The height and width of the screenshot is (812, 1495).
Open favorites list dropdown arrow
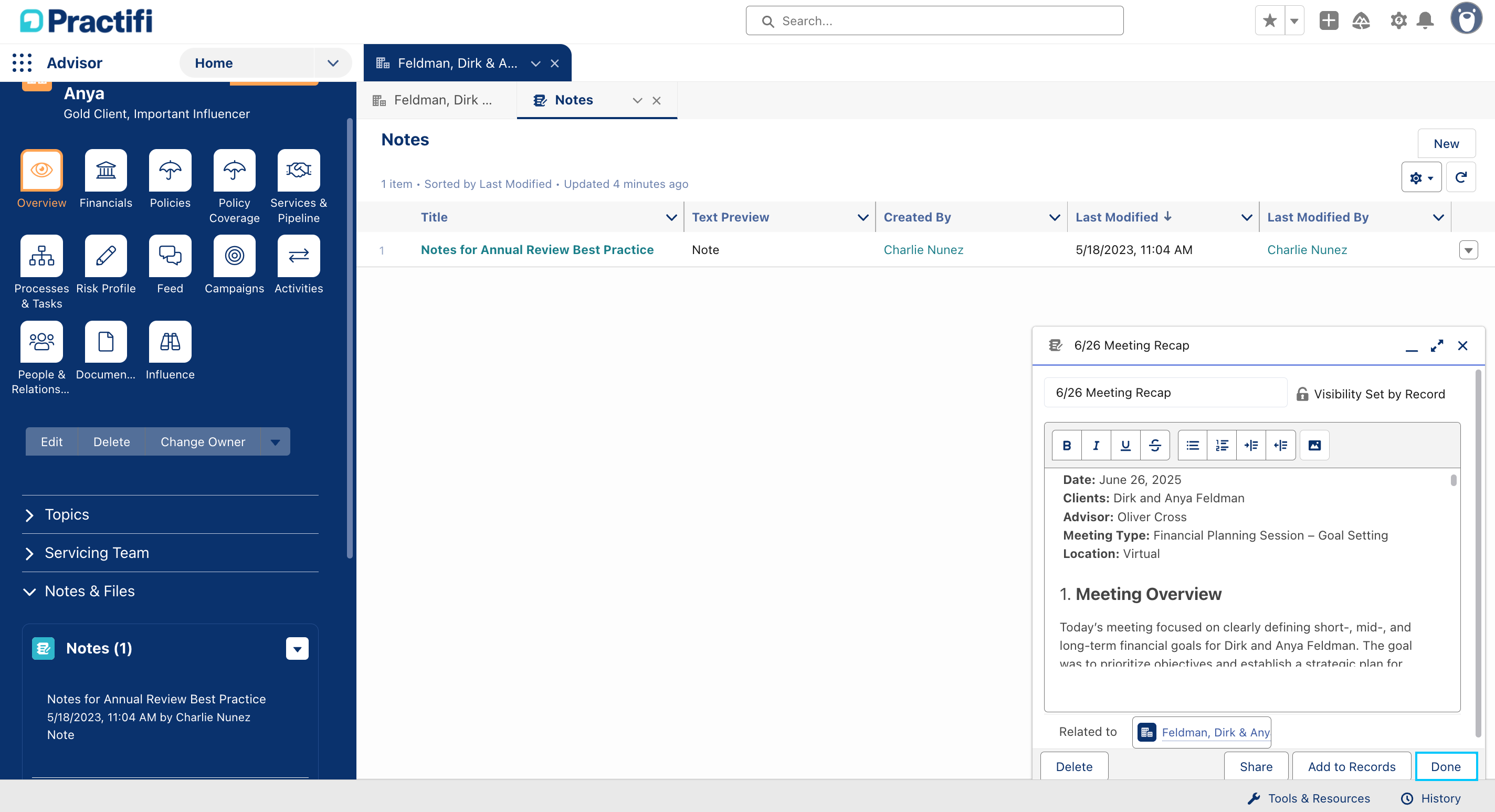[x=1294, y=21]
